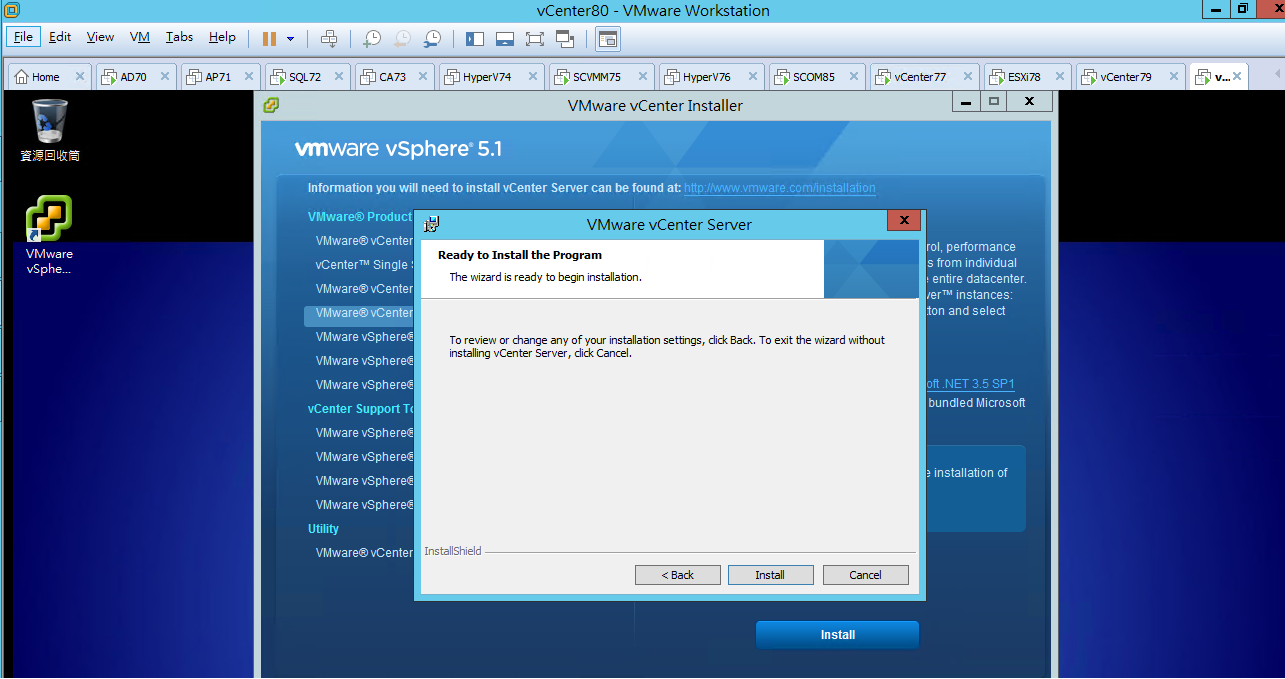
Task: Open the File menu
Action: [23, 37]
